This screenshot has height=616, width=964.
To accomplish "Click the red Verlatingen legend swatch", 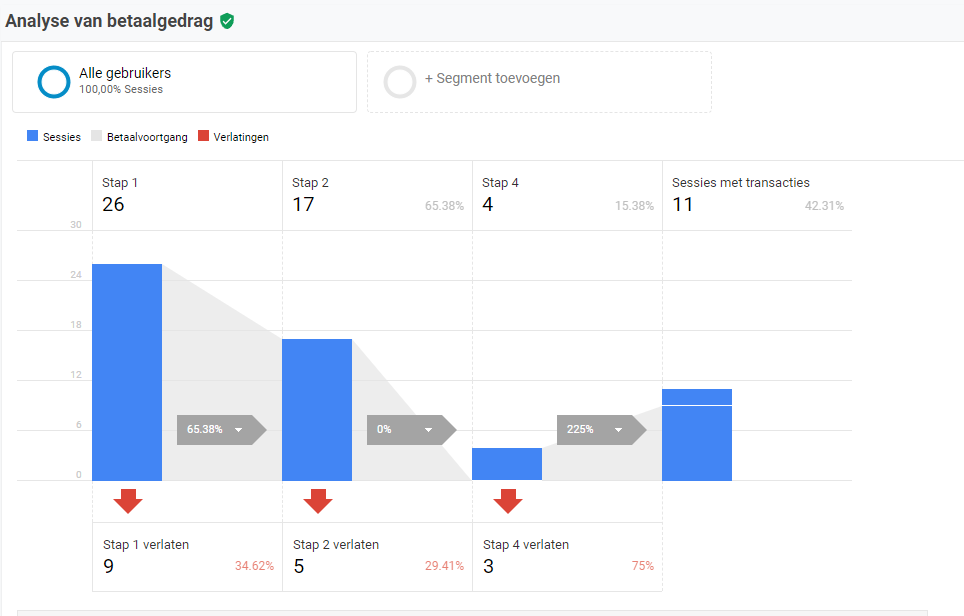I will (203, 136).
